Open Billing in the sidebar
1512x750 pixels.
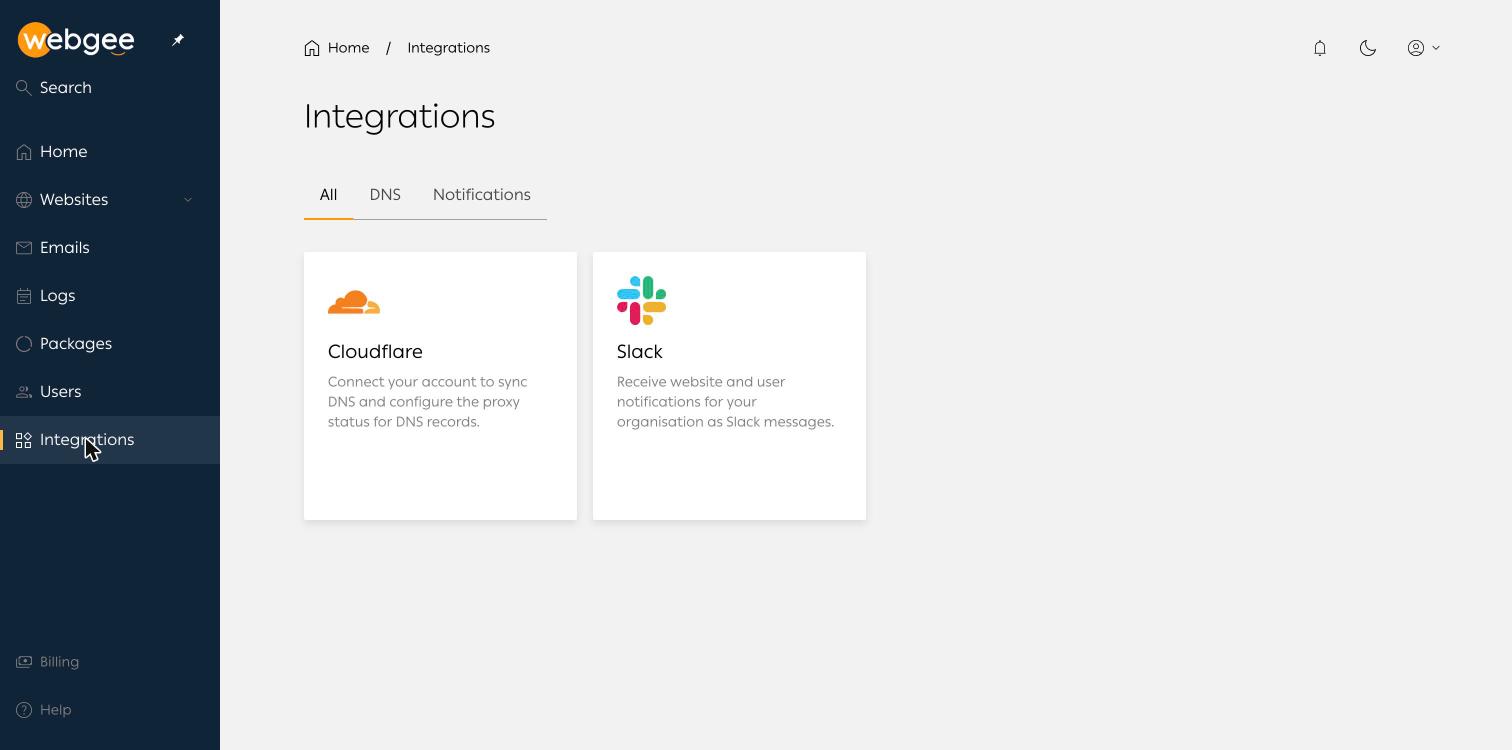coord(110,662)
